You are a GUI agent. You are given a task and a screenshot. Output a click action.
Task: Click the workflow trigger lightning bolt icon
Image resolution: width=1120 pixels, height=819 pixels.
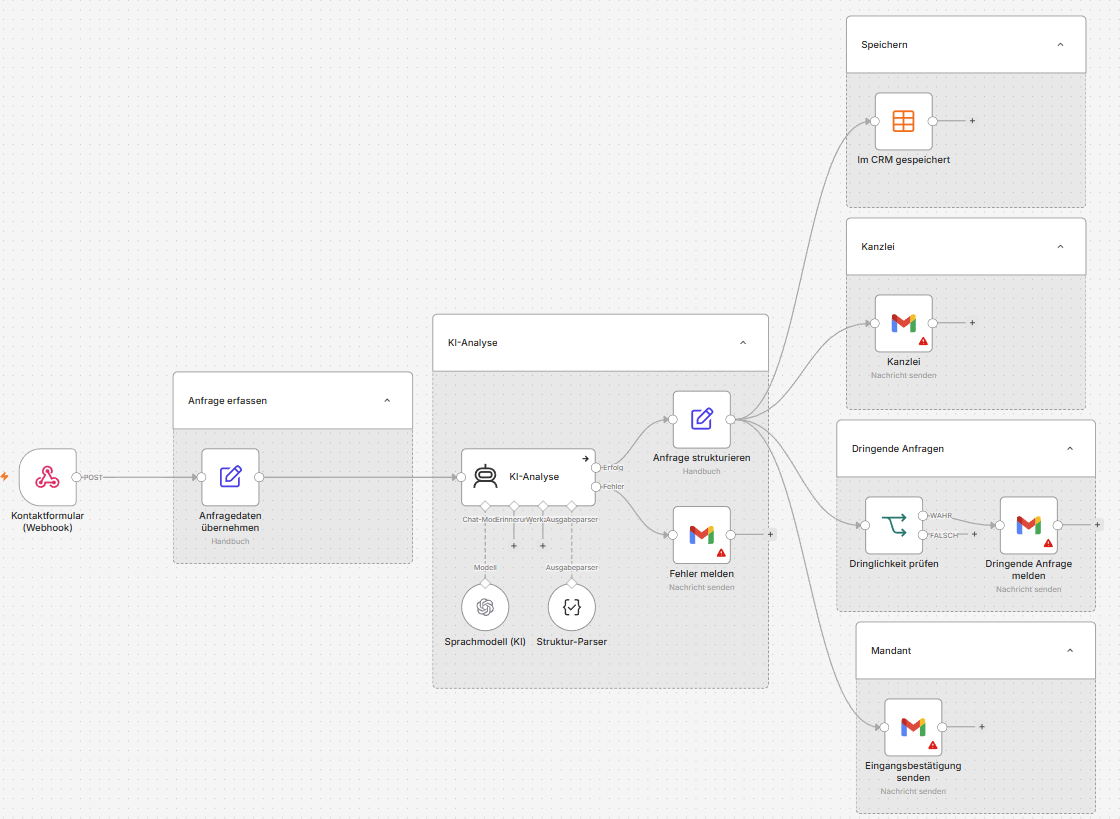tap(4, 476)
